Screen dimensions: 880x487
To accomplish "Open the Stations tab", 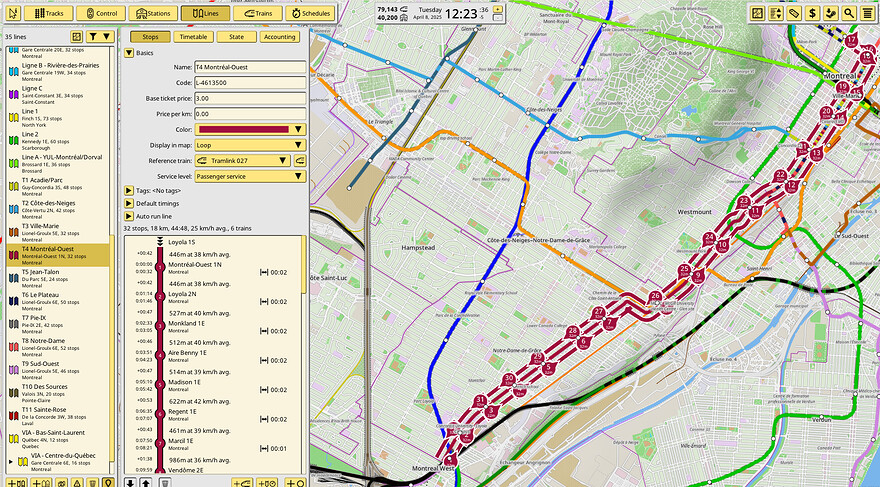I will pyautogui.click(x=153, y=13).
